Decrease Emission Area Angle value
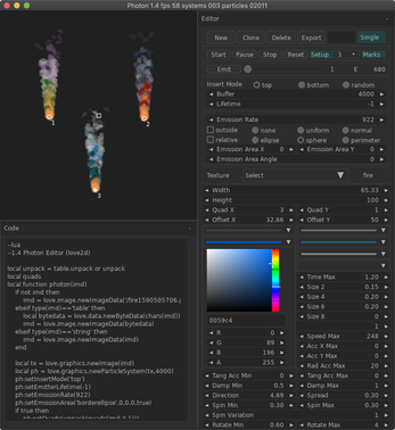The image size is (395, 430). pos(211,159)
